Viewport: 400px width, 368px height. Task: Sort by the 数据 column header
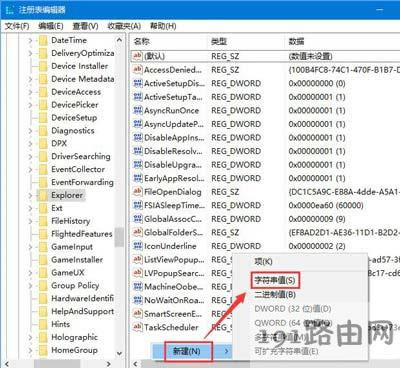(x=296, y=41)
